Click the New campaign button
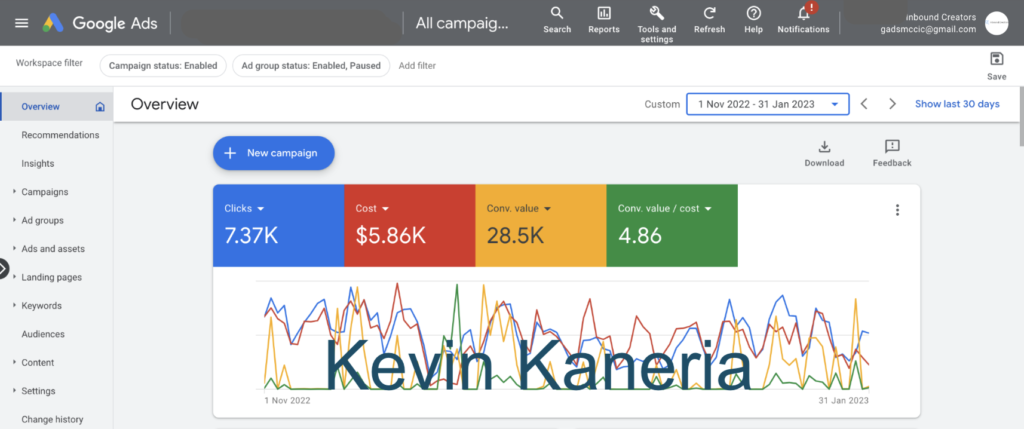This screenshot has height=429, width=1024. 274,153
